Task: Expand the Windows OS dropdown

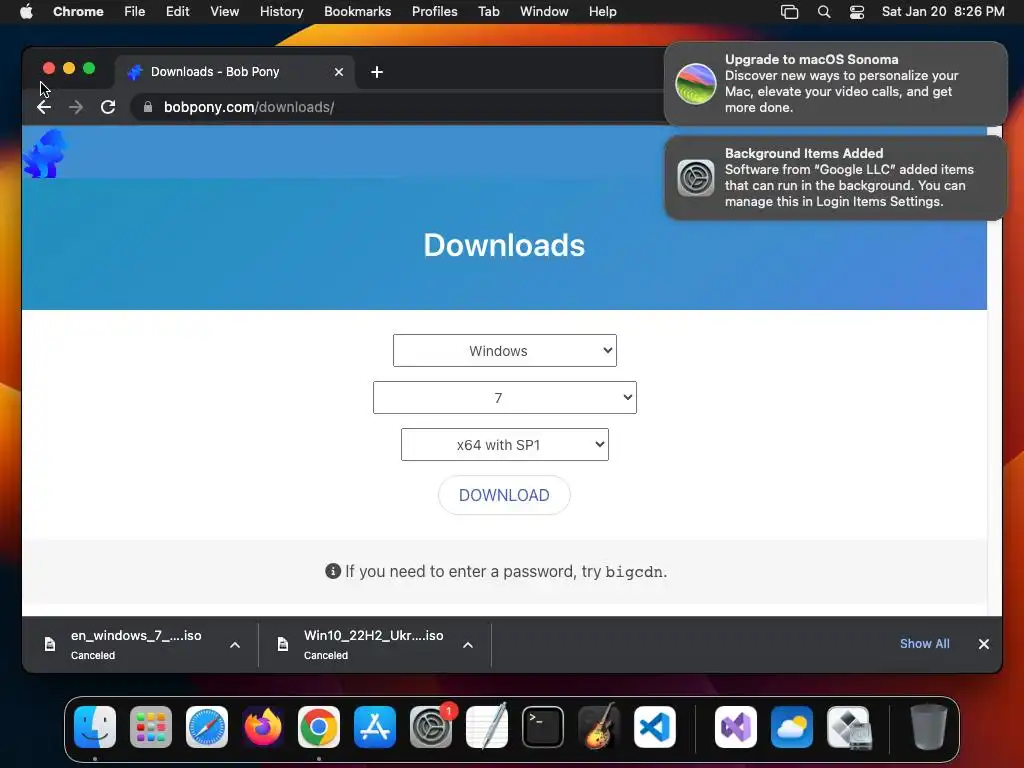Action: coord(505,351)
